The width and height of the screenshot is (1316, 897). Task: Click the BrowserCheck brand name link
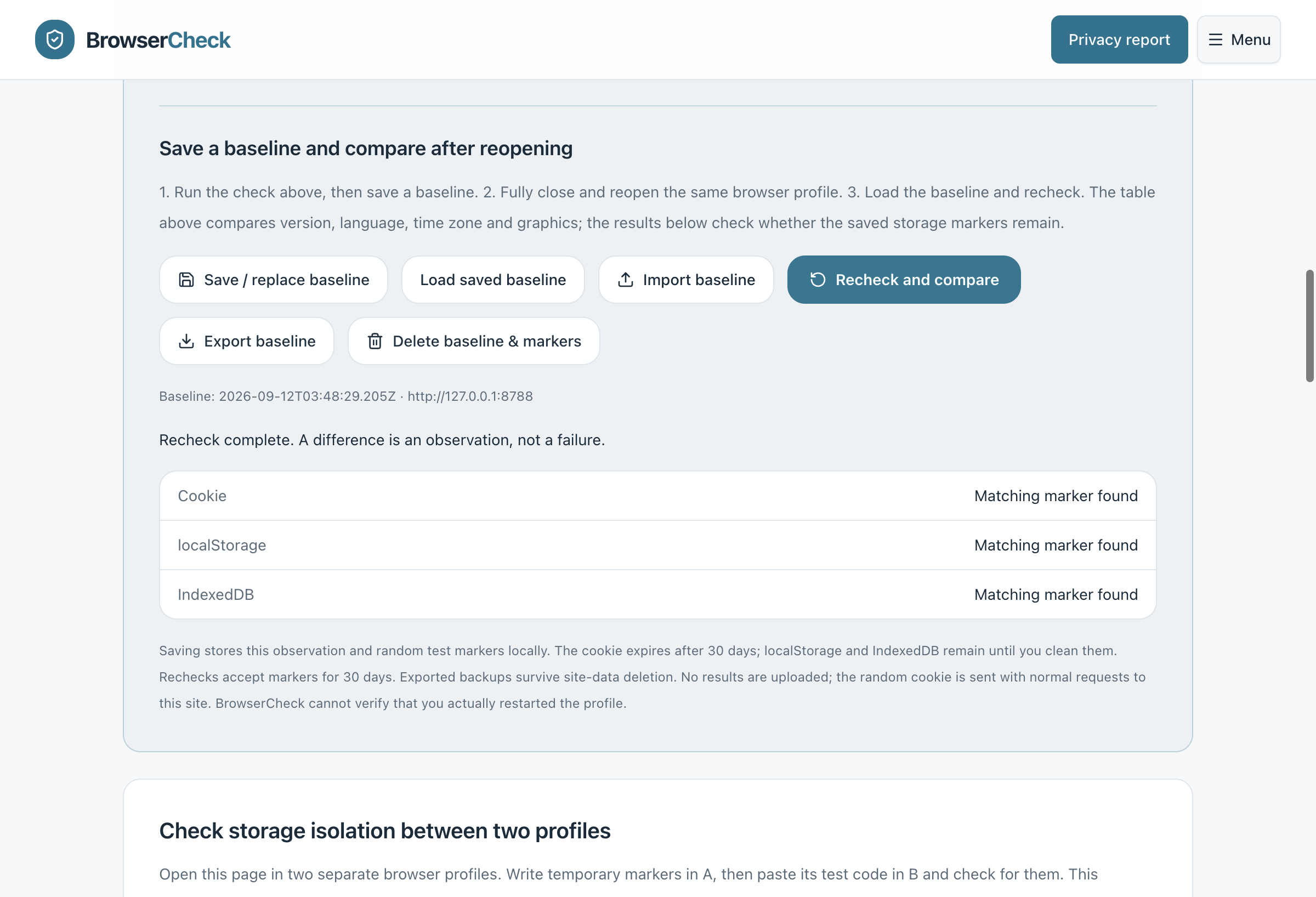pyautogui.click(x=158, y=40)
